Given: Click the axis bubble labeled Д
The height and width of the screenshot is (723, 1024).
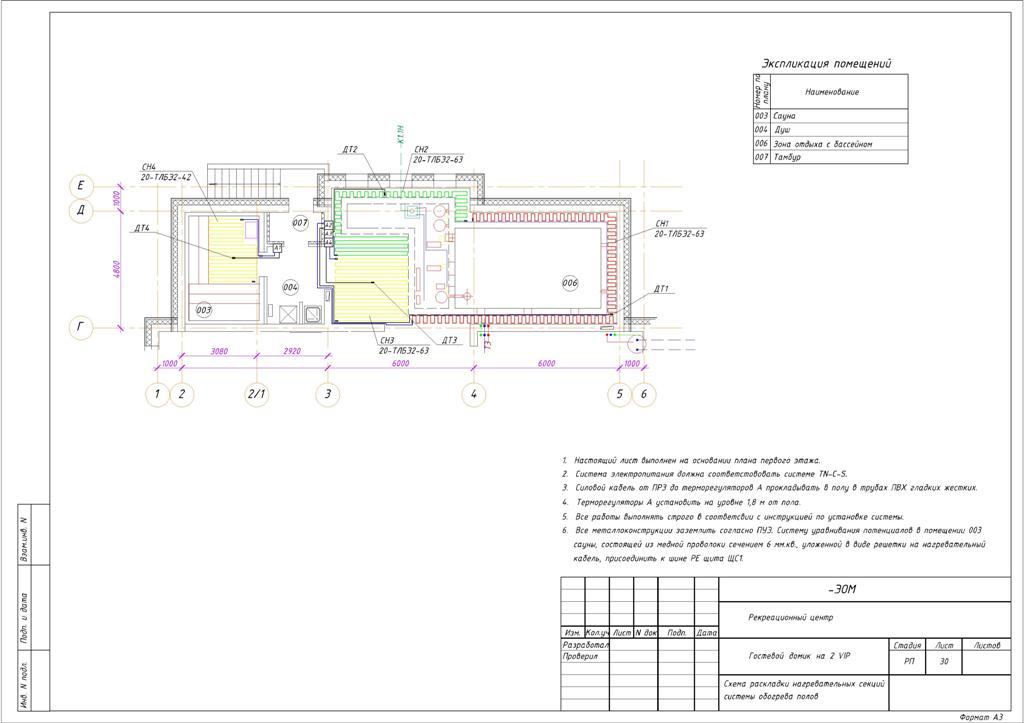Looking at the screenshot, I should pos(81,211).
